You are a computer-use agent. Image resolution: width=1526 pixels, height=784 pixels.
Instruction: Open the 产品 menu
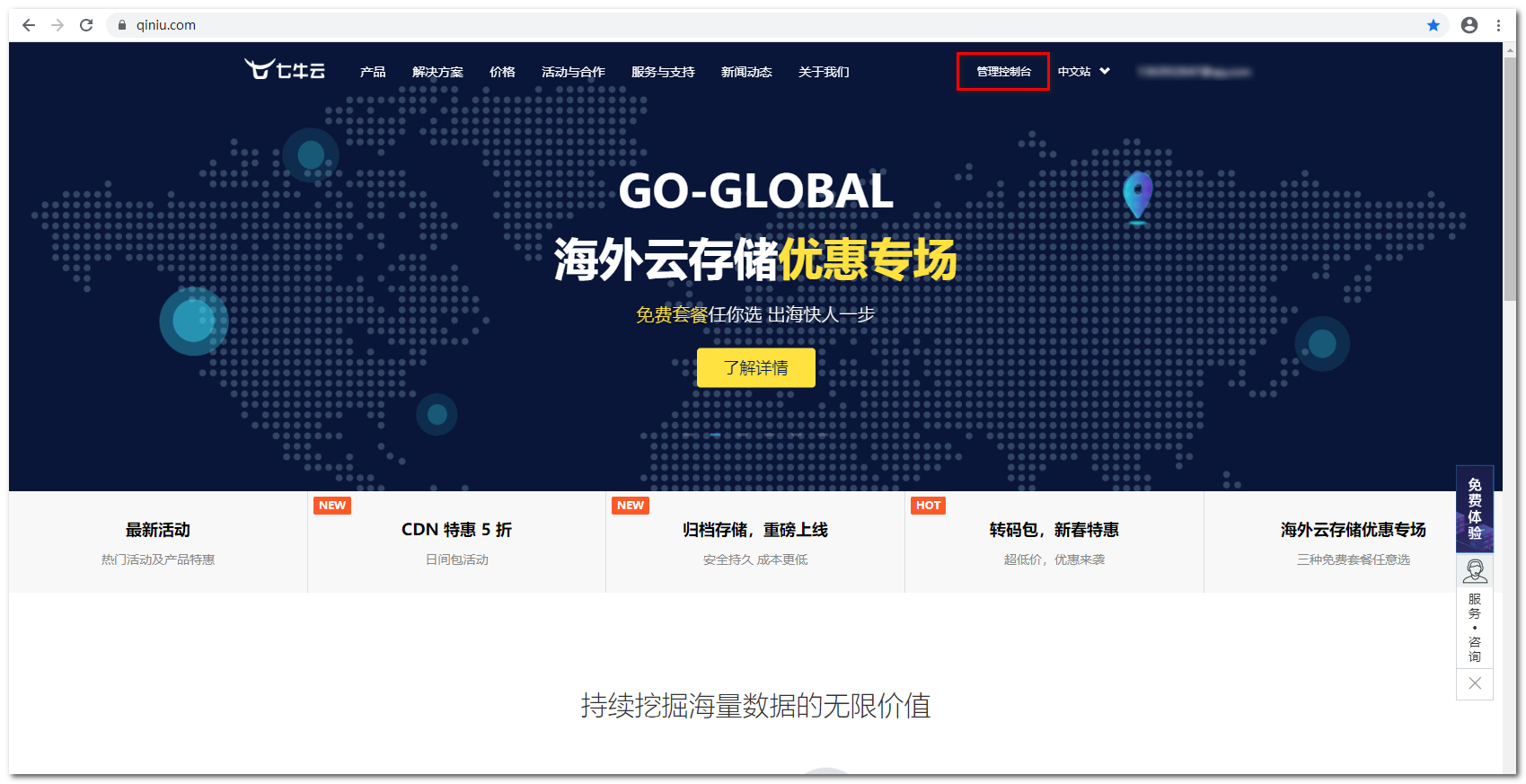(373, 72)
